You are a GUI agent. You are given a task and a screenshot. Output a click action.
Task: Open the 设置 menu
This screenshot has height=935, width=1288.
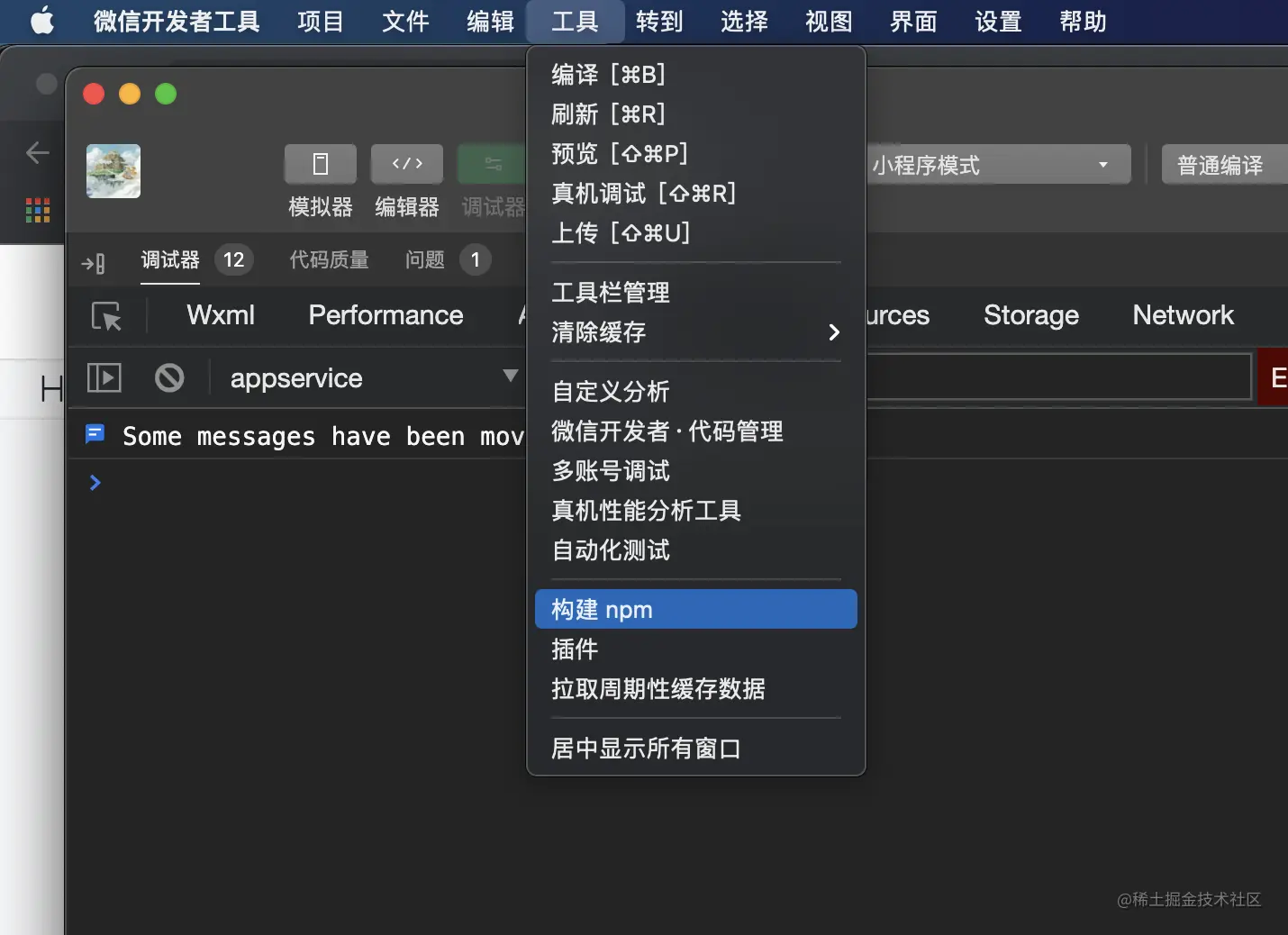click(998, 21)
